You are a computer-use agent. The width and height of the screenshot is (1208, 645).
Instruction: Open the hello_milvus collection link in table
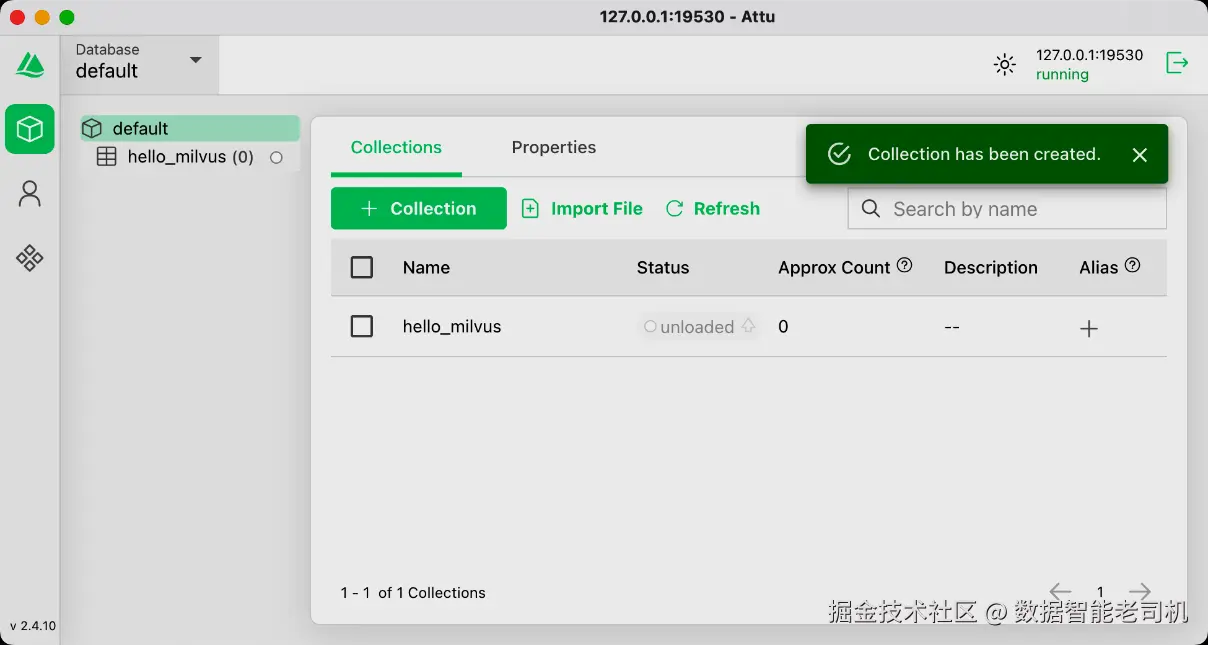coord(452,326)
